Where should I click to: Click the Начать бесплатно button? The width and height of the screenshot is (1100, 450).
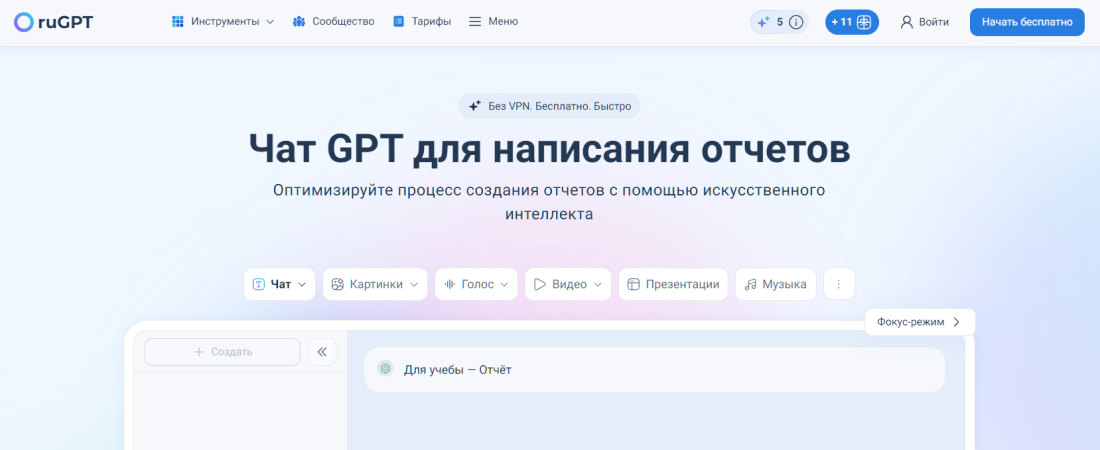pyautogui.click(x=1026, y=22)
